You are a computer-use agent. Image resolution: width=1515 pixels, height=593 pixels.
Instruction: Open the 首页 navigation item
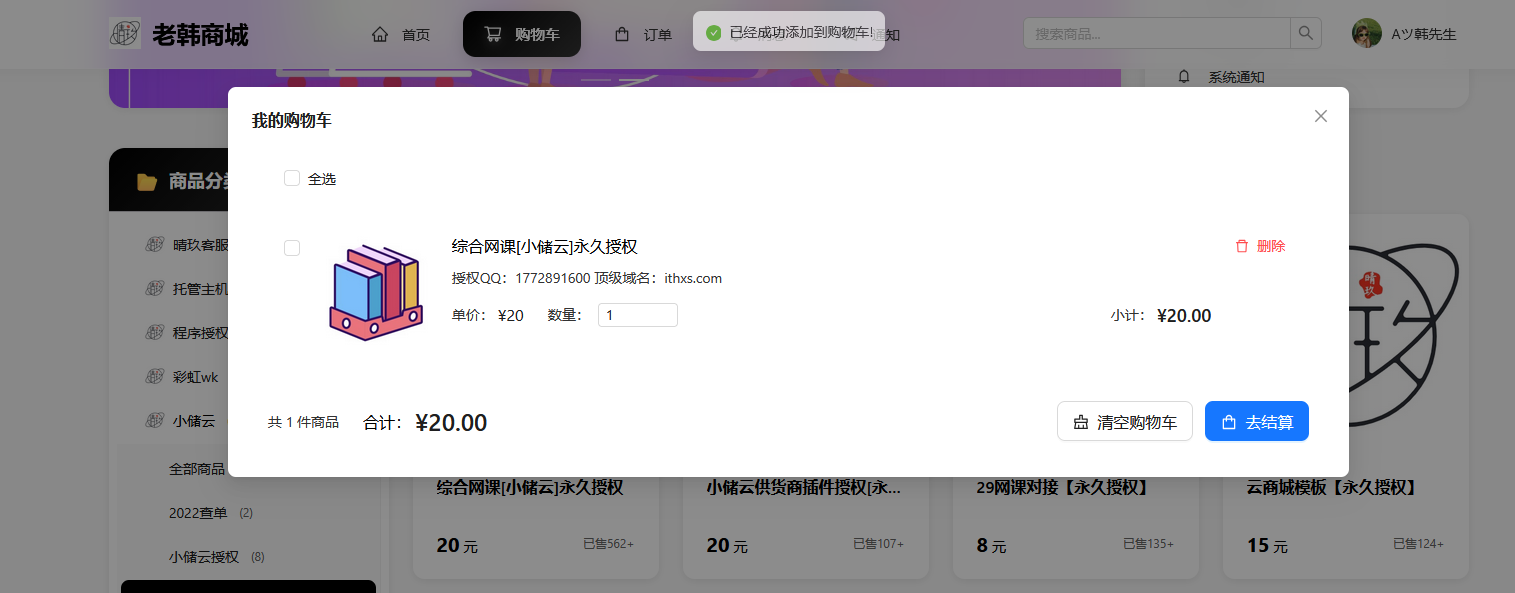pyautogui.click(x=401, y=35)
